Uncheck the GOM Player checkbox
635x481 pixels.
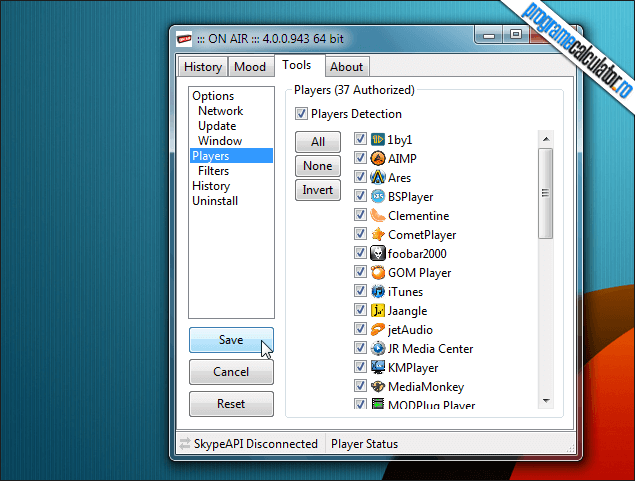pyautogui.click(x=360, y=272)
